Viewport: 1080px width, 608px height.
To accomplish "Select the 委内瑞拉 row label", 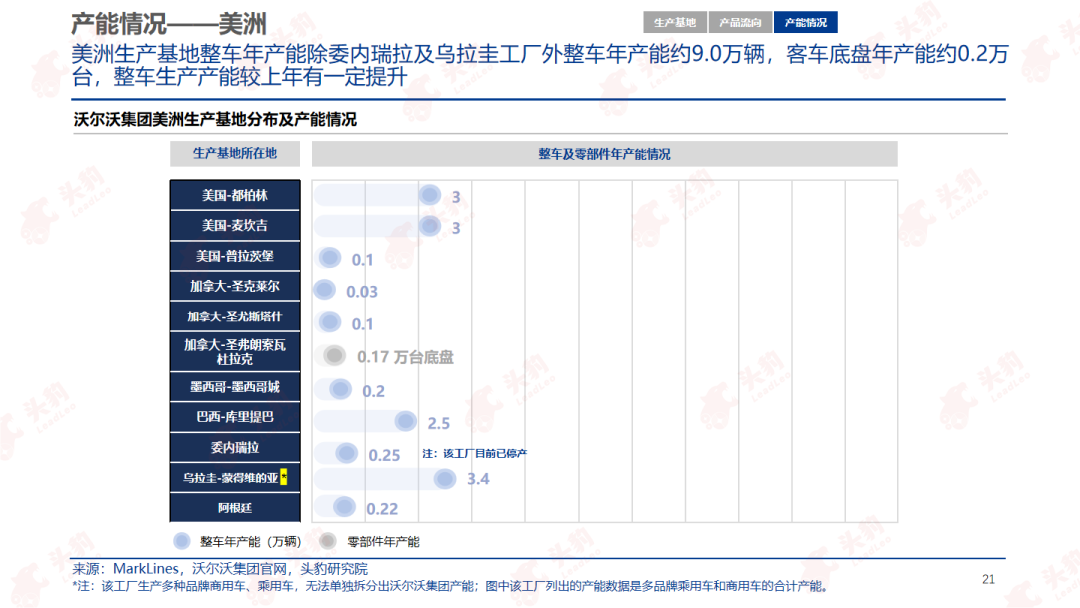I will click(235, 448).
